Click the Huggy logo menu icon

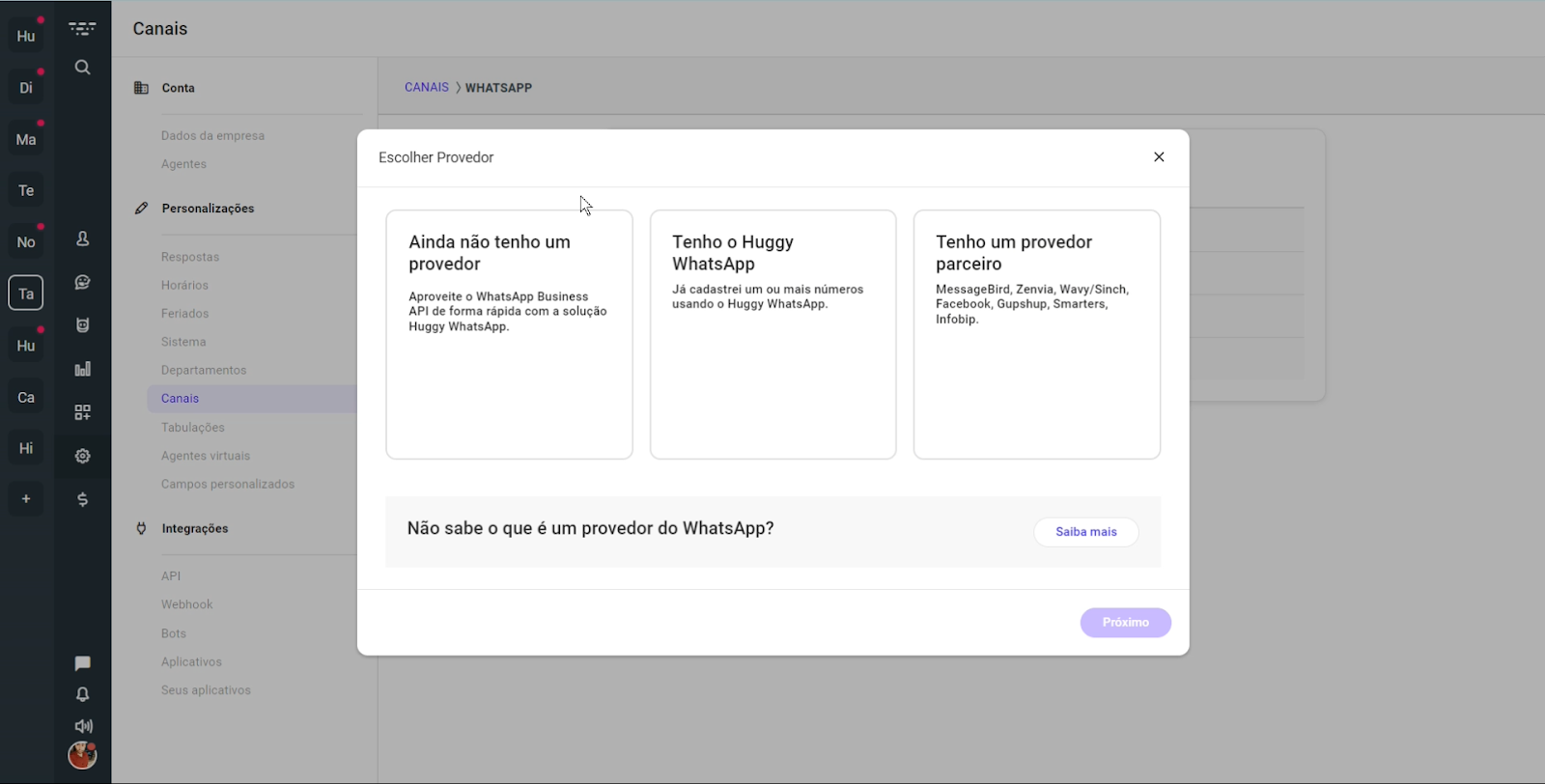[83, 29]
